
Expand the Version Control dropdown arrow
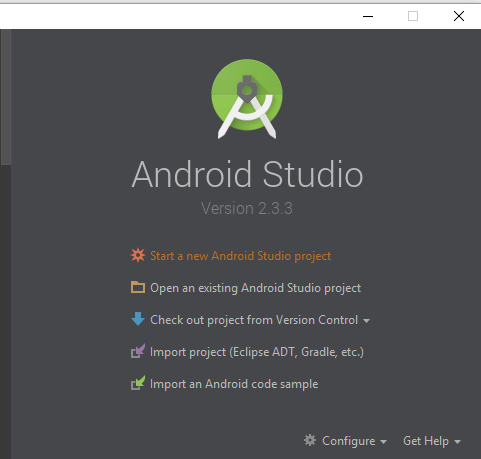click(366, 321)
